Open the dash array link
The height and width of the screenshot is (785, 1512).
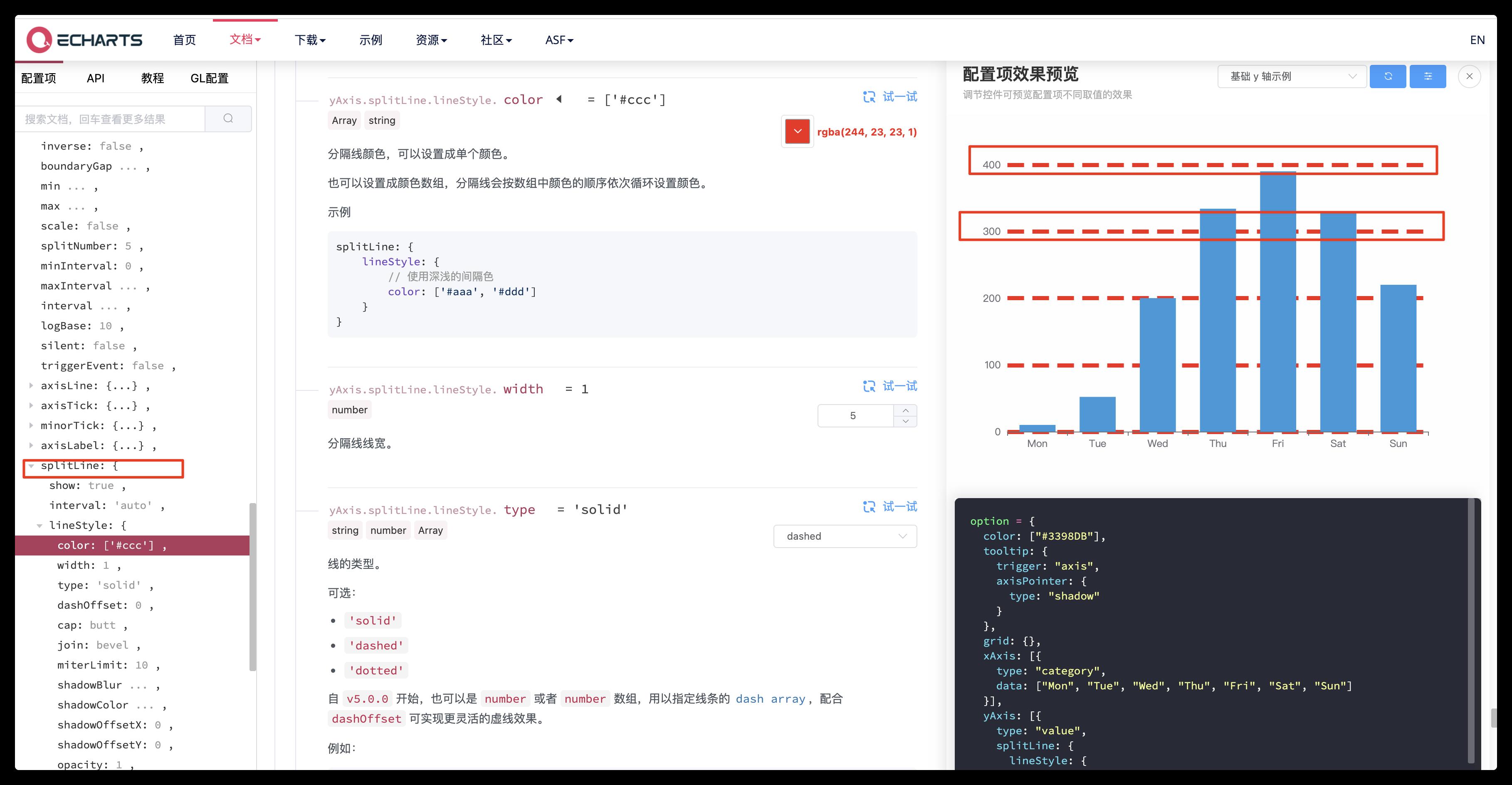coord(770,699)
